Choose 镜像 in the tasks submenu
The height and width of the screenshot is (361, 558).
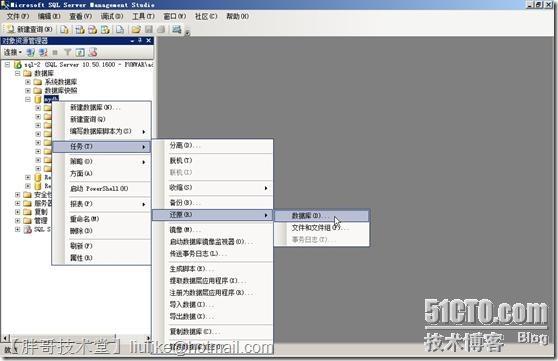tap(213, 230)
